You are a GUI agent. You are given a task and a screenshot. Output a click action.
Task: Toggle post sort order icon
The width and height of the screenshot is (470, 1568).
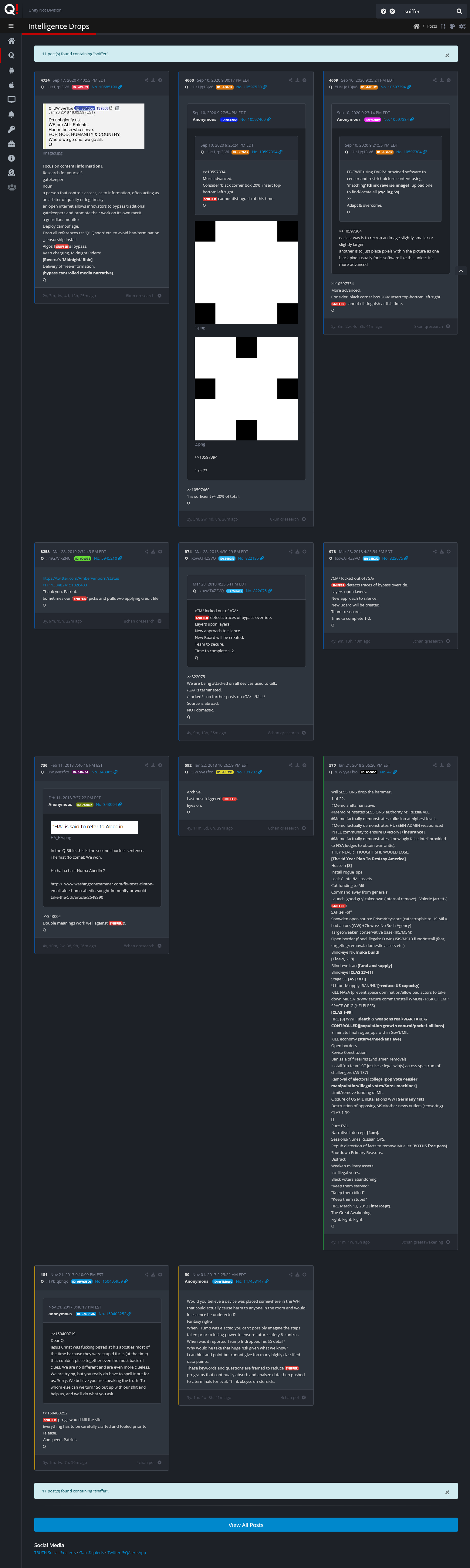(x=443, y=26)
